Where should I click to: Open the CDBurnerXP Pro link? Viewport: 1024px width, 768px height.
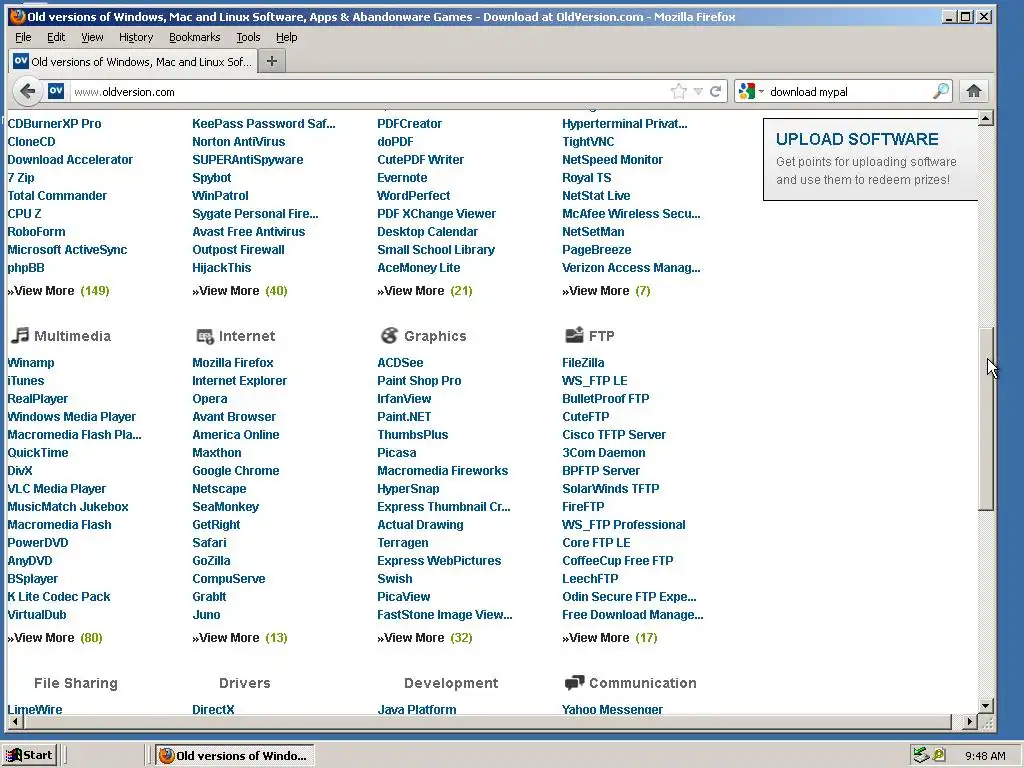(54, 123)
